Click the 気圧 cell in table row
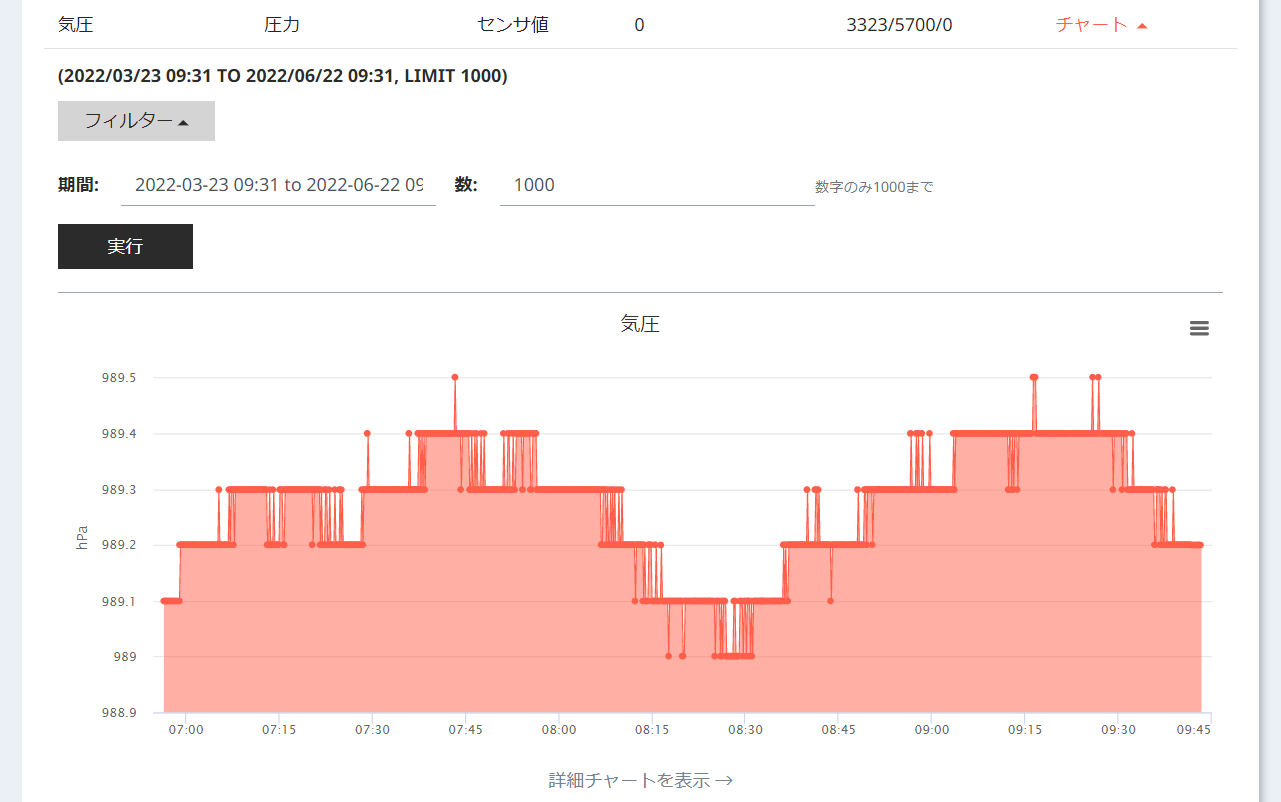Screen dimensions: 1281x802 (x=76, y=25)
